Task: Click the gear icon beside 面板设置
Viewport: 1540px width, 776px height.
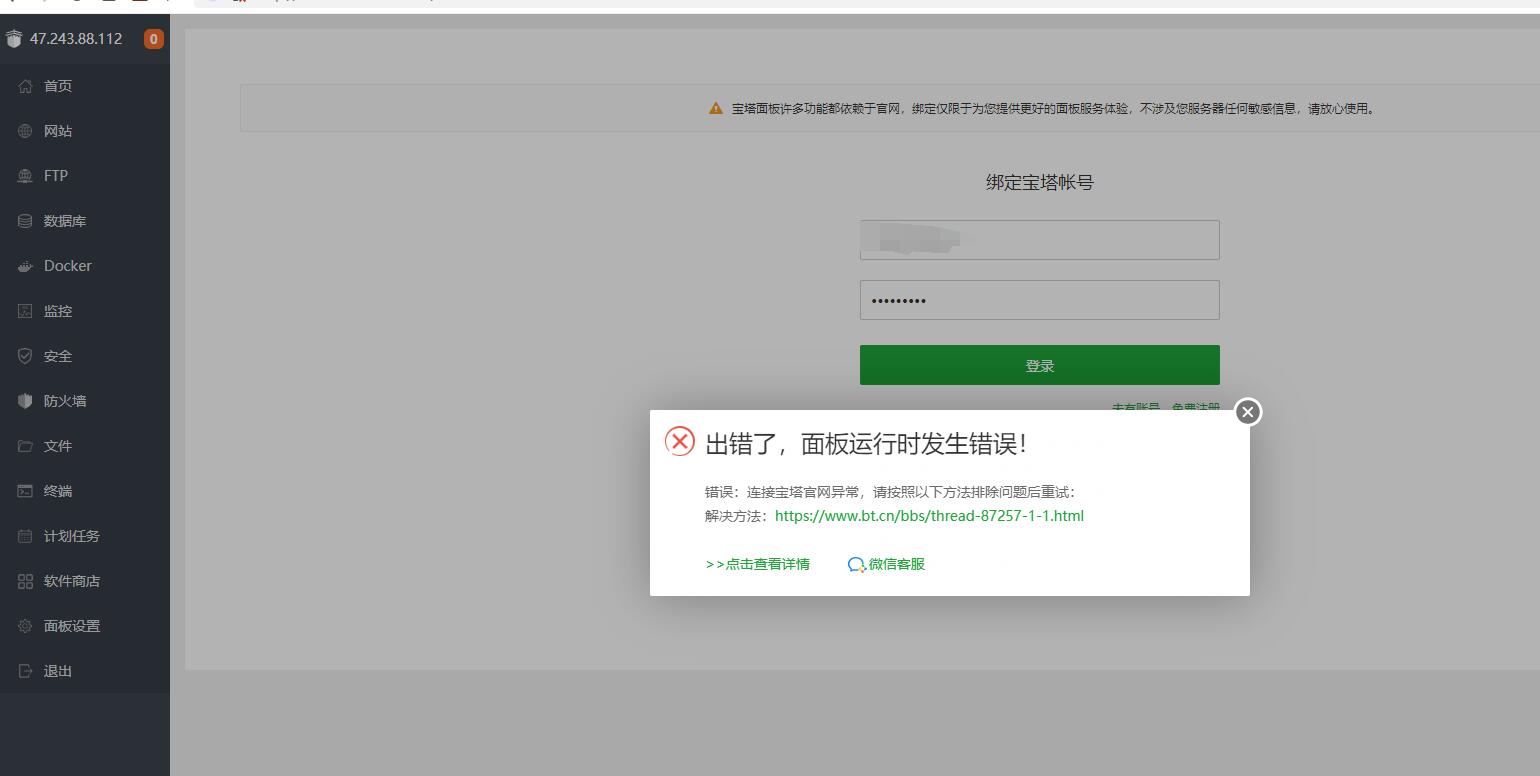Action: [25, 626]
